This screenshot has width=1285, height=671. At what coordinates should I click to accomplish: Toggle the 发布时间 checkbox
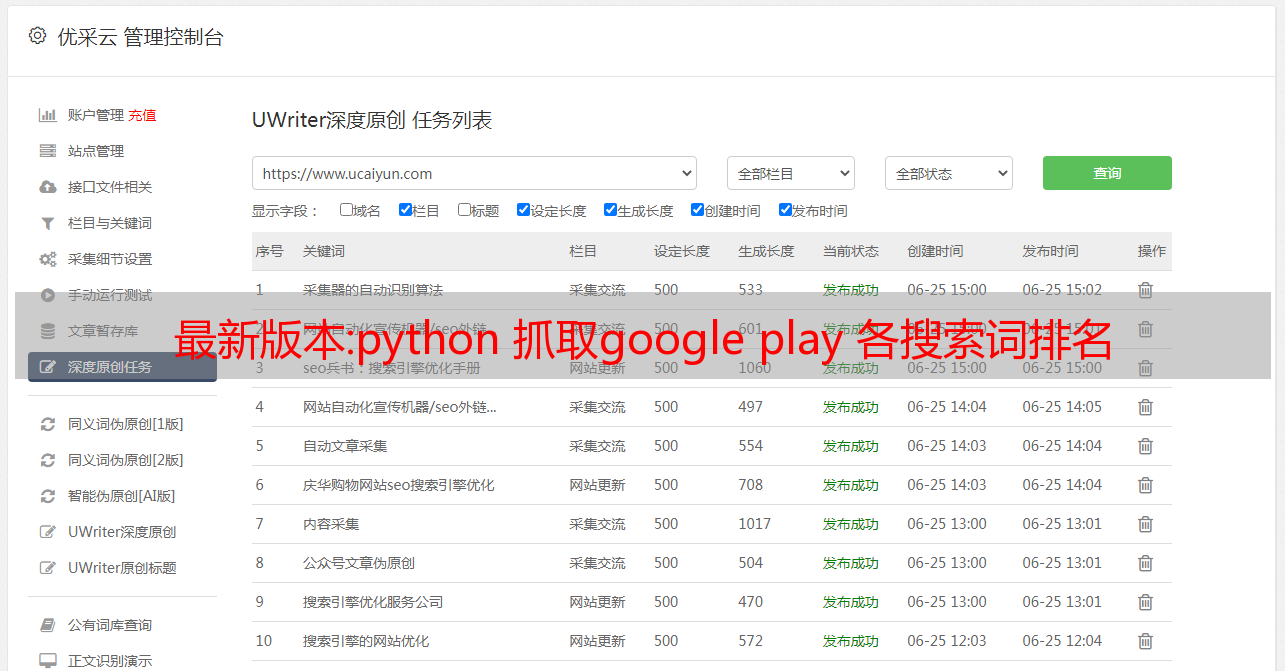(785, 210)
